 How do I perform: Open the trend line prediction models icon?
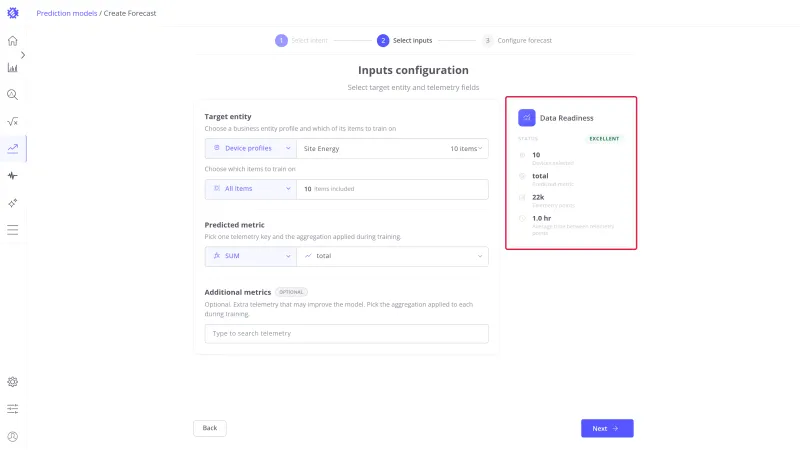(13, 148)
